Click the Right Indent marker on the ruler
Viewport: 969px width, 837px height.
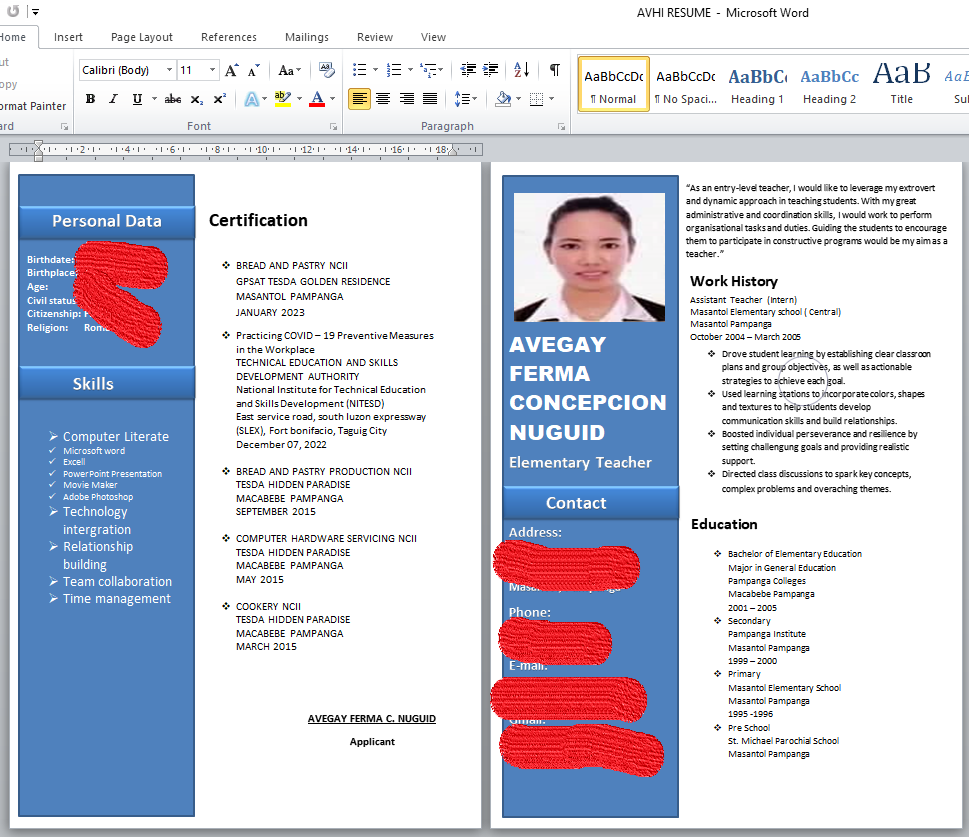(x=454, y=150)
